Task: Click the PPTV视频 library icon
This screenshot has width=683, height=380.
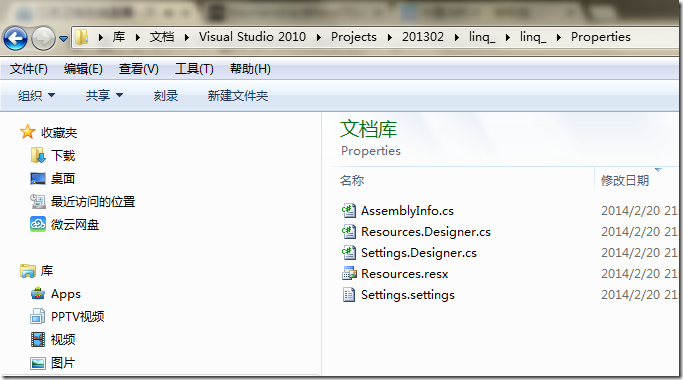Action: [38, 316]
